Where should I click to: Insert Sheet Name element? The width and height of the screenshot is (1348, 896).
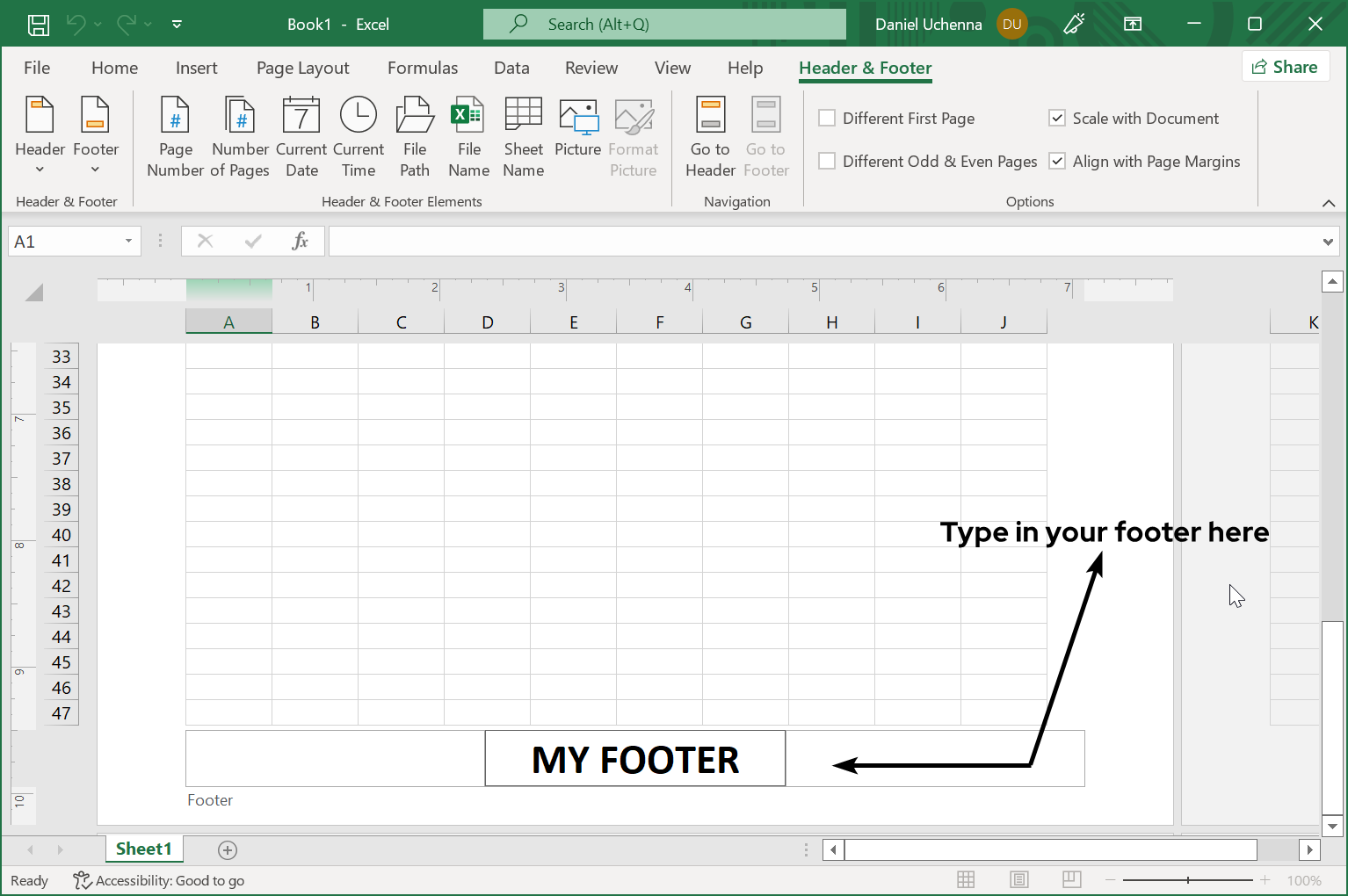point(523,136)
